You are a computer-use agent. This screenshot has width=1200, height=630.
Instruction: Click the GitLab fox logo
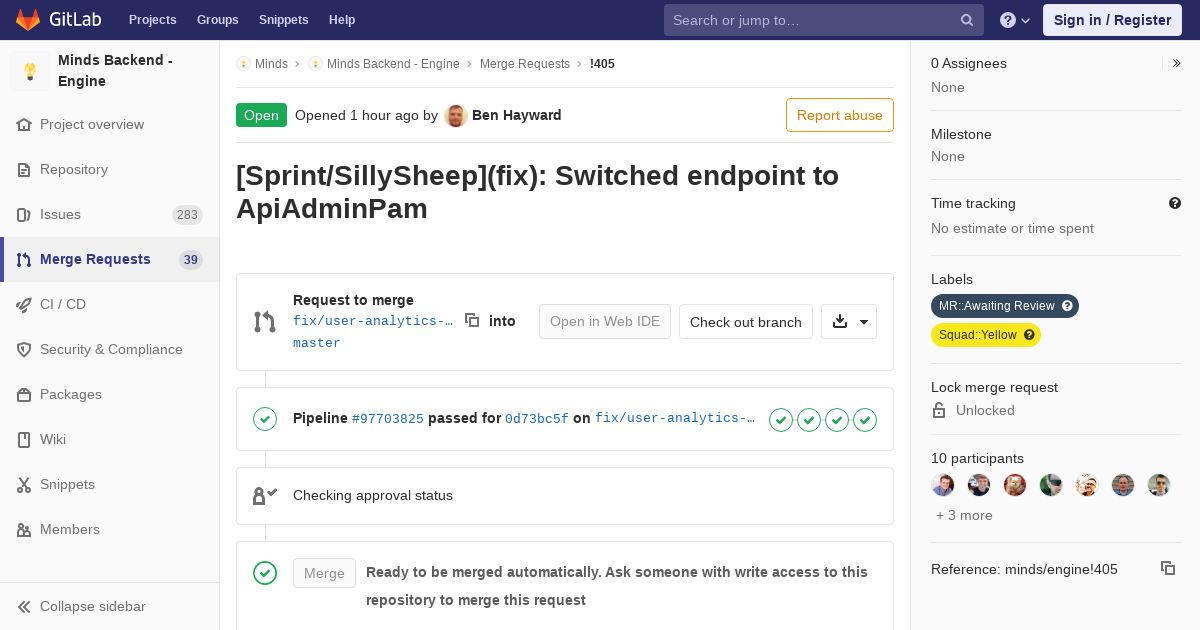[28, 20]
